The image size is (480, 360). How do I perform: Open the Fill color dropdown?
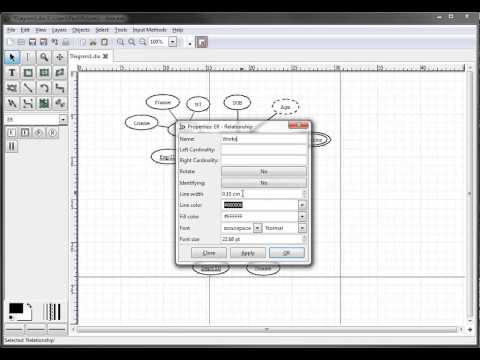[x=302, y=217]
